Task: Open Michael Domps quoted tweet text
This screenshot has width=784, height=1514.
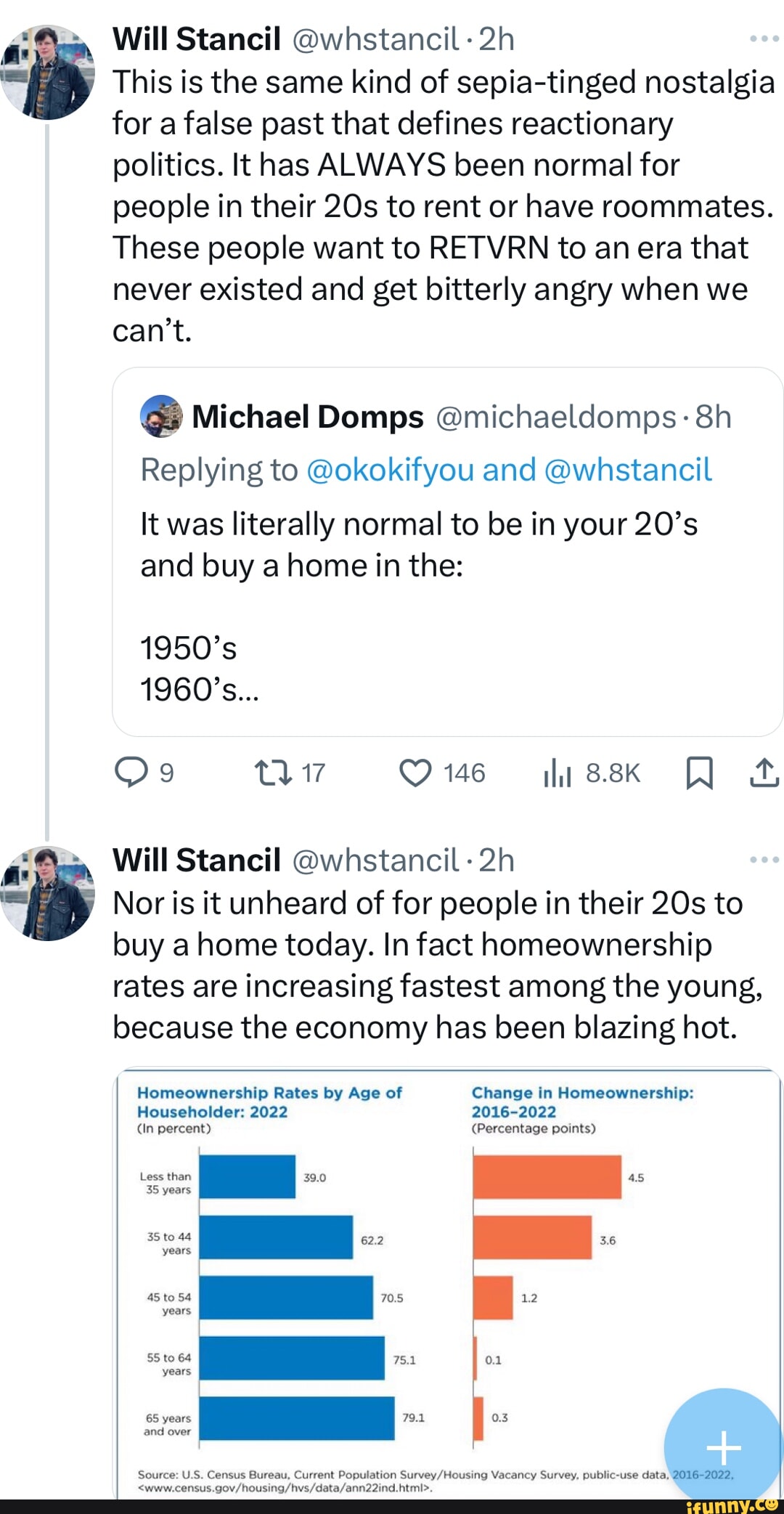Action: point(418,545)
